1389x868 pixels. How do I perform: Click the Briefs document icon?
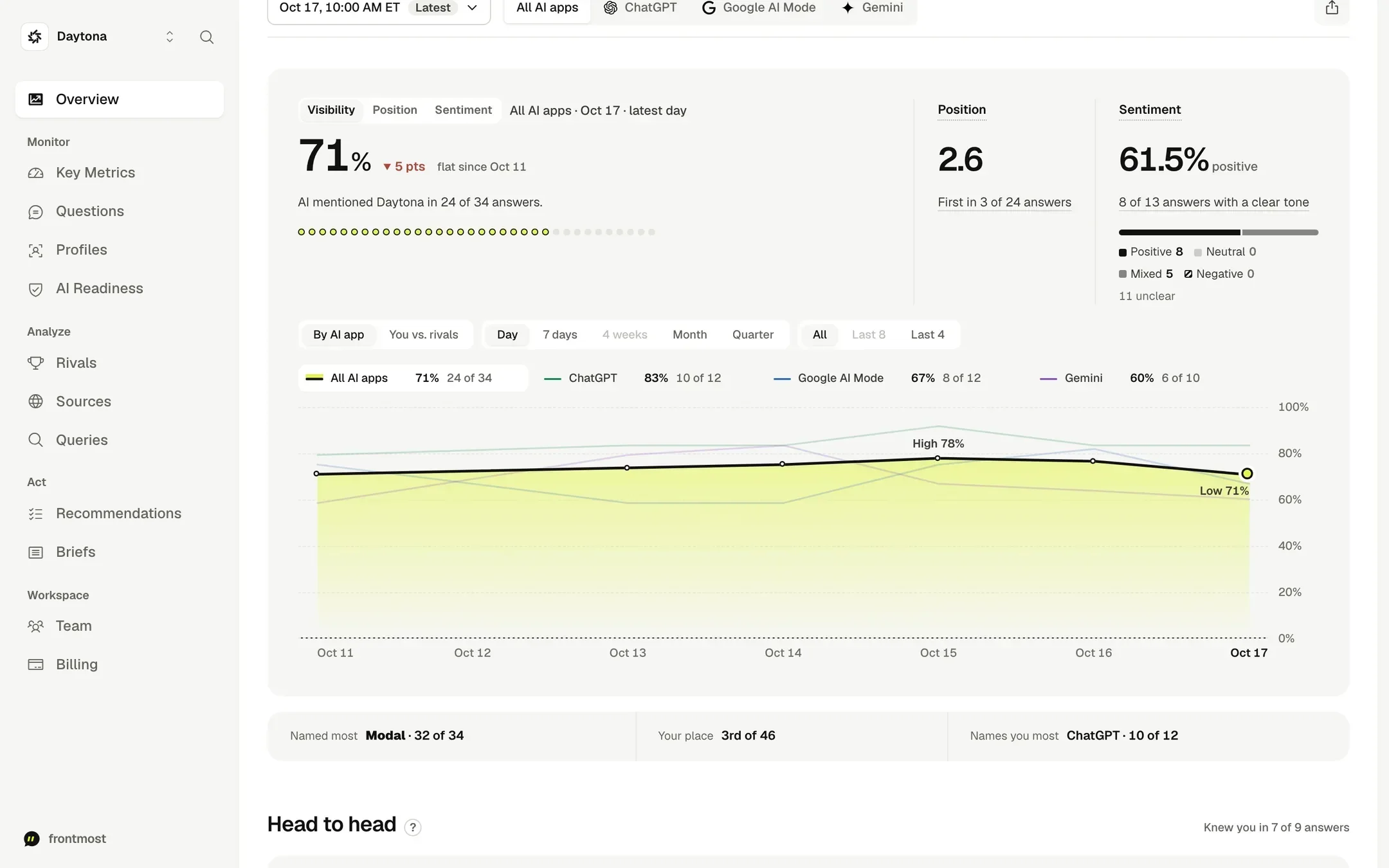tap(36, 552)
